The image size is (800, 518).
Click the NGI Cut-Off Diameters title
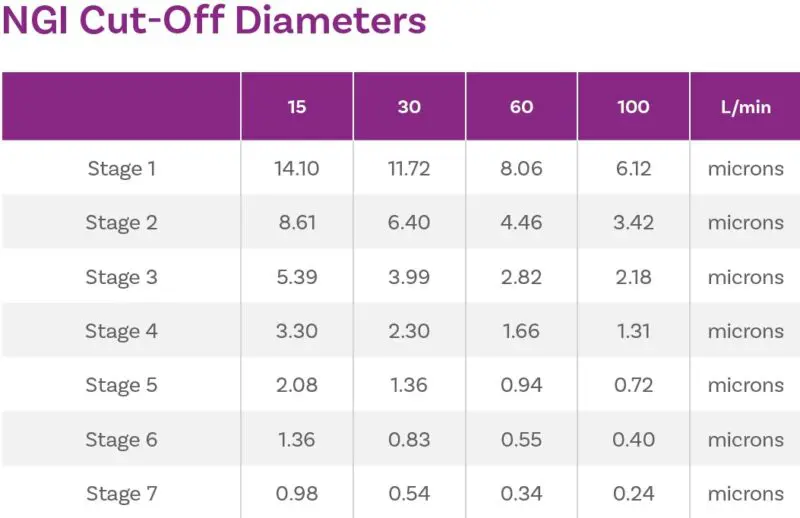click(x=214, y=20)
